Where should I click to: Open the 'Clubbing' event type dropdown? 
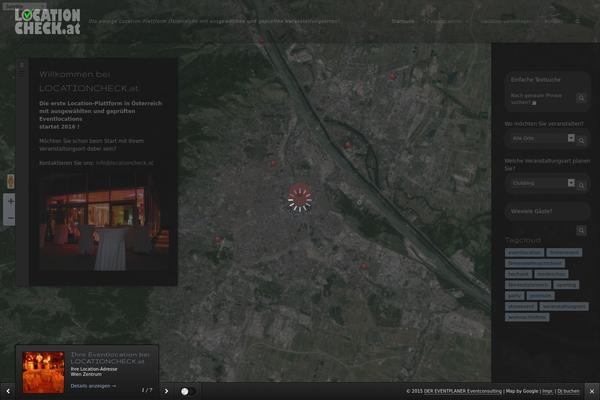point(541,183)
